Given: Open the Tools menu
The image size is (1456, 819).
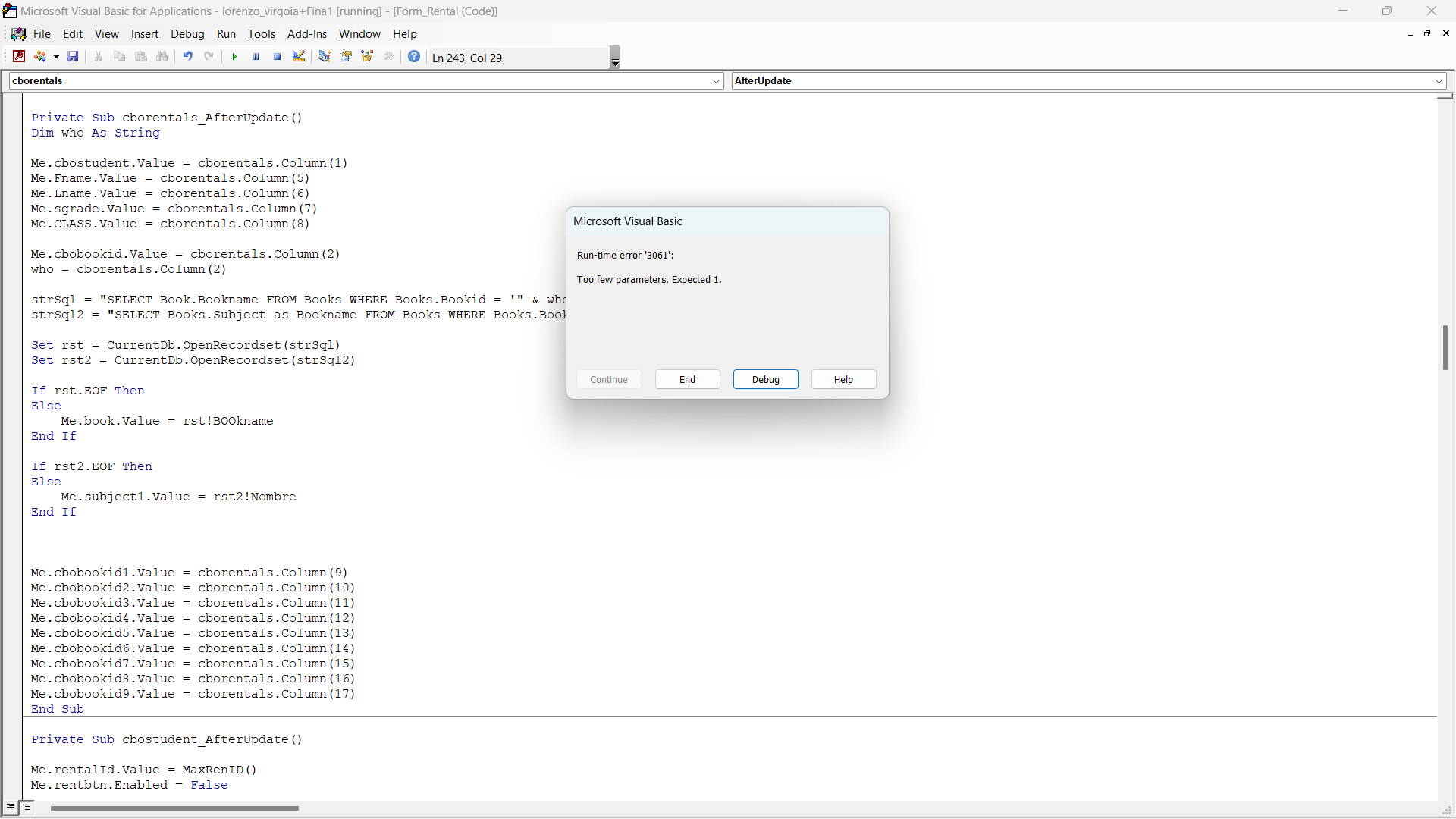Looking at the screenshot, I should [x=261, y=34].
